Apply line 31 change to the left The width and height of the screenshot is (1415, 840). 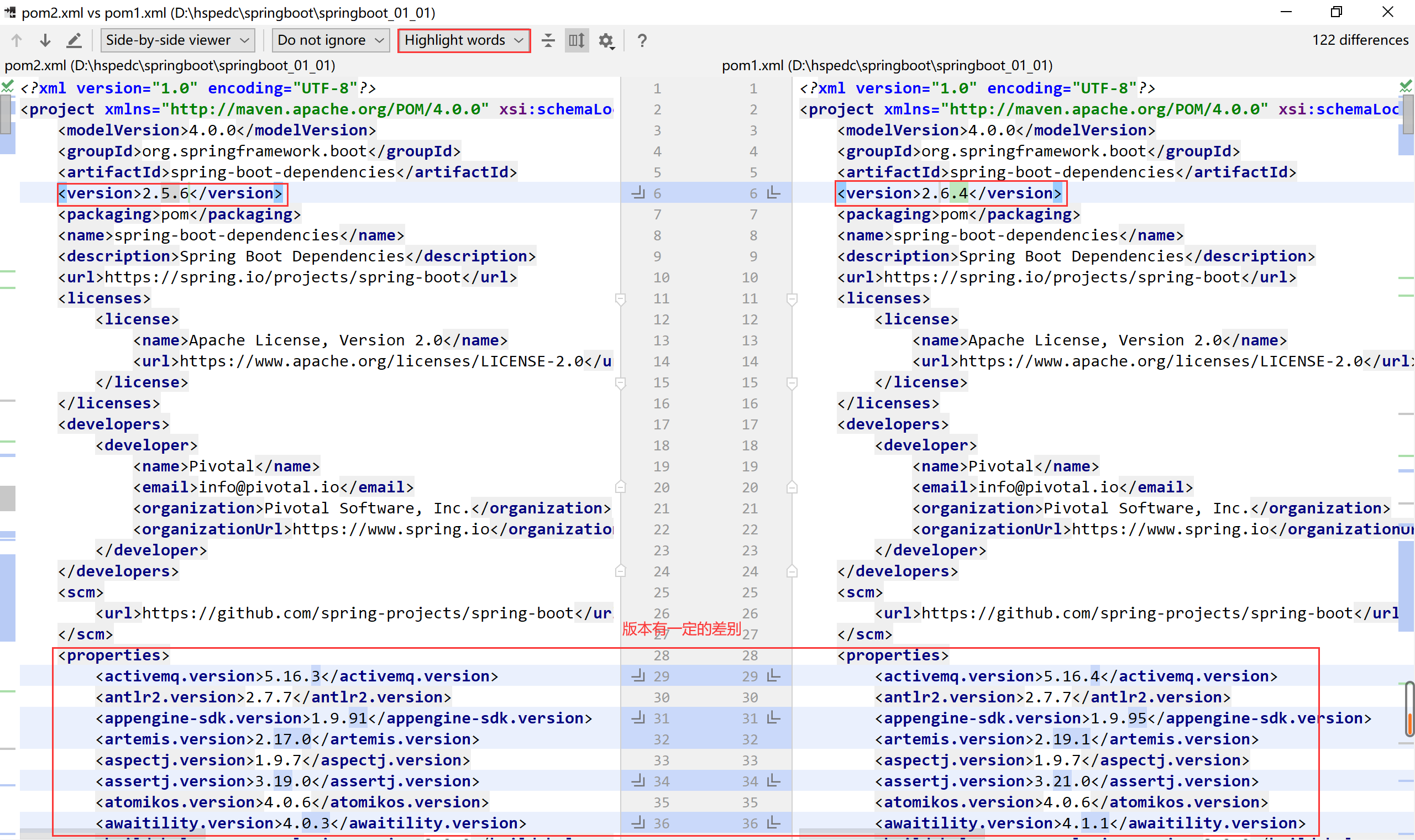[x=774, y=718]
